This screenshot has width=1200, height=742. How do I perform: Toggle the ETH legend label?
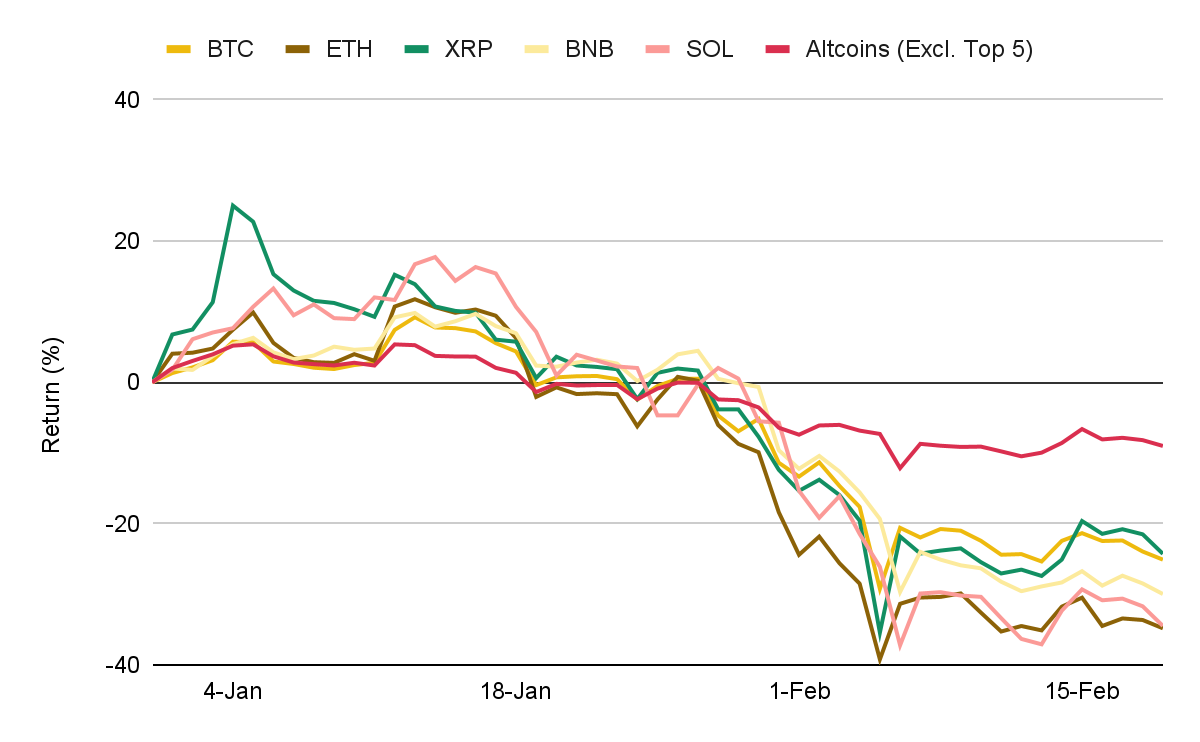click(349, 49)
